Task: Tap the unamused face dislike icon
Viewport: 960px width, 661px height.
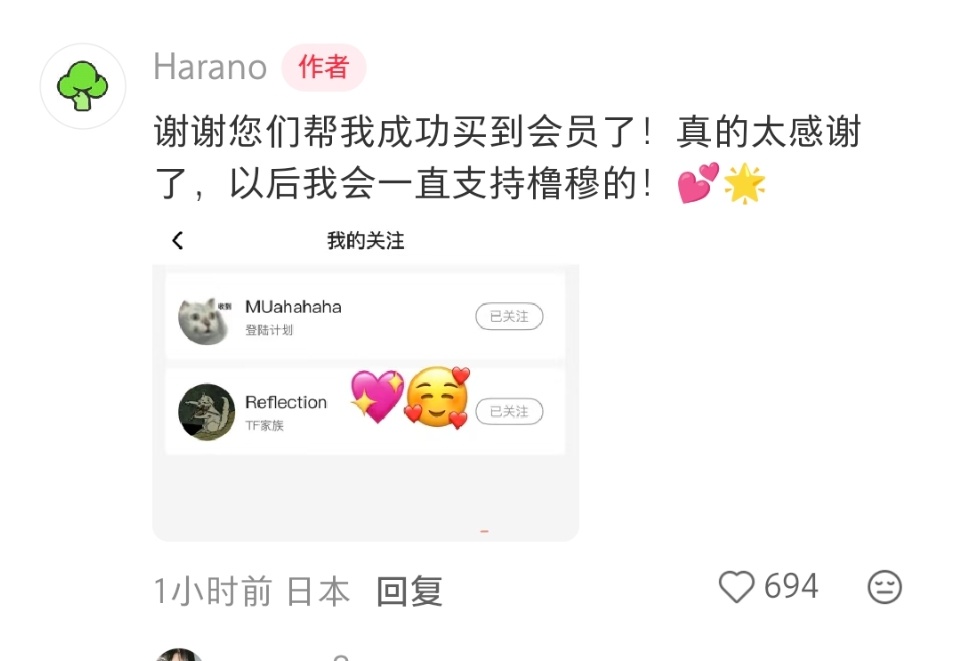Action: pyautogui.click(x=884, y=587)
